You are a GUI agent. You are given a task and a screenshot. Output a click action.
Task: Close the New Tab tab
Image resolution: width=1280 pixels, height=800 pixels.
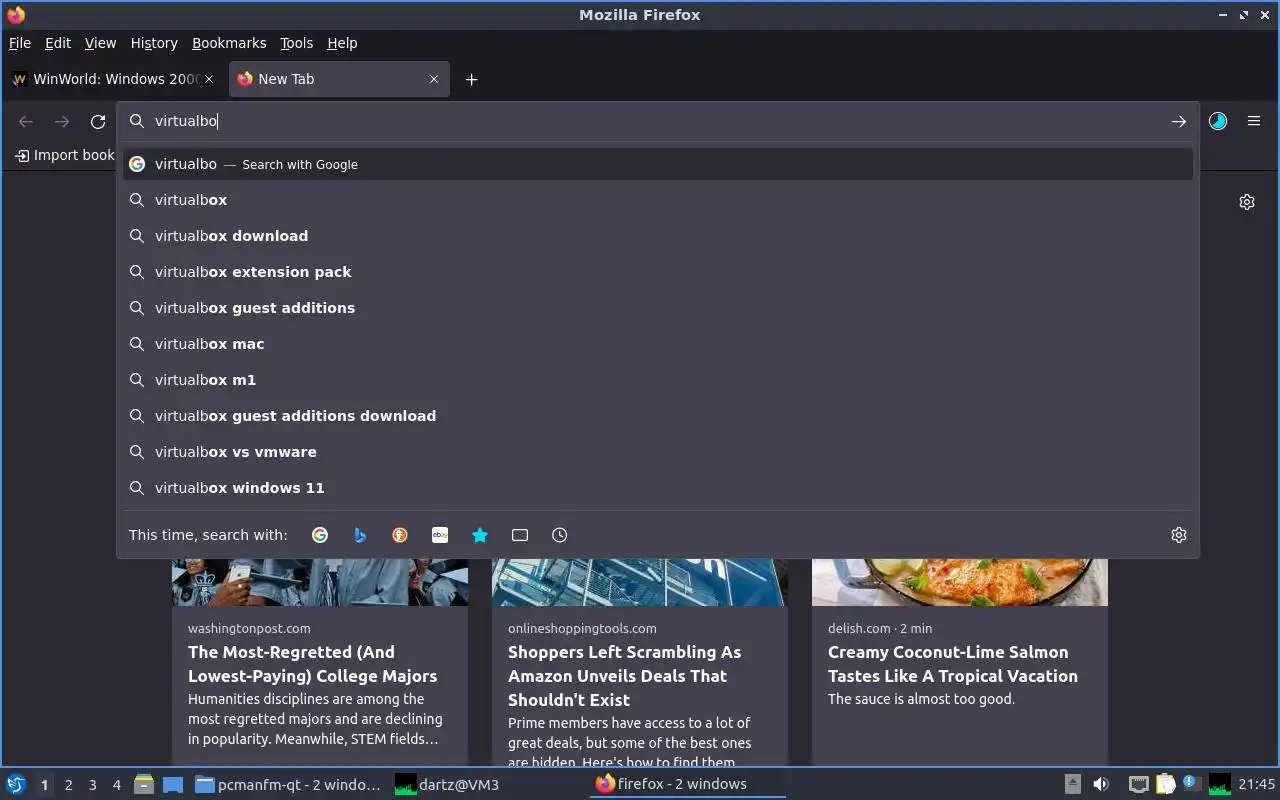(434, 79)
